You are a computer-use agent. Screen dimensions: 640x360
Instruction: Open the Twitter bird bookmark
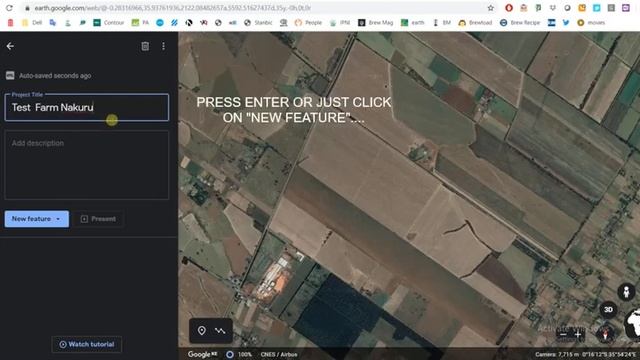point(566,23)
